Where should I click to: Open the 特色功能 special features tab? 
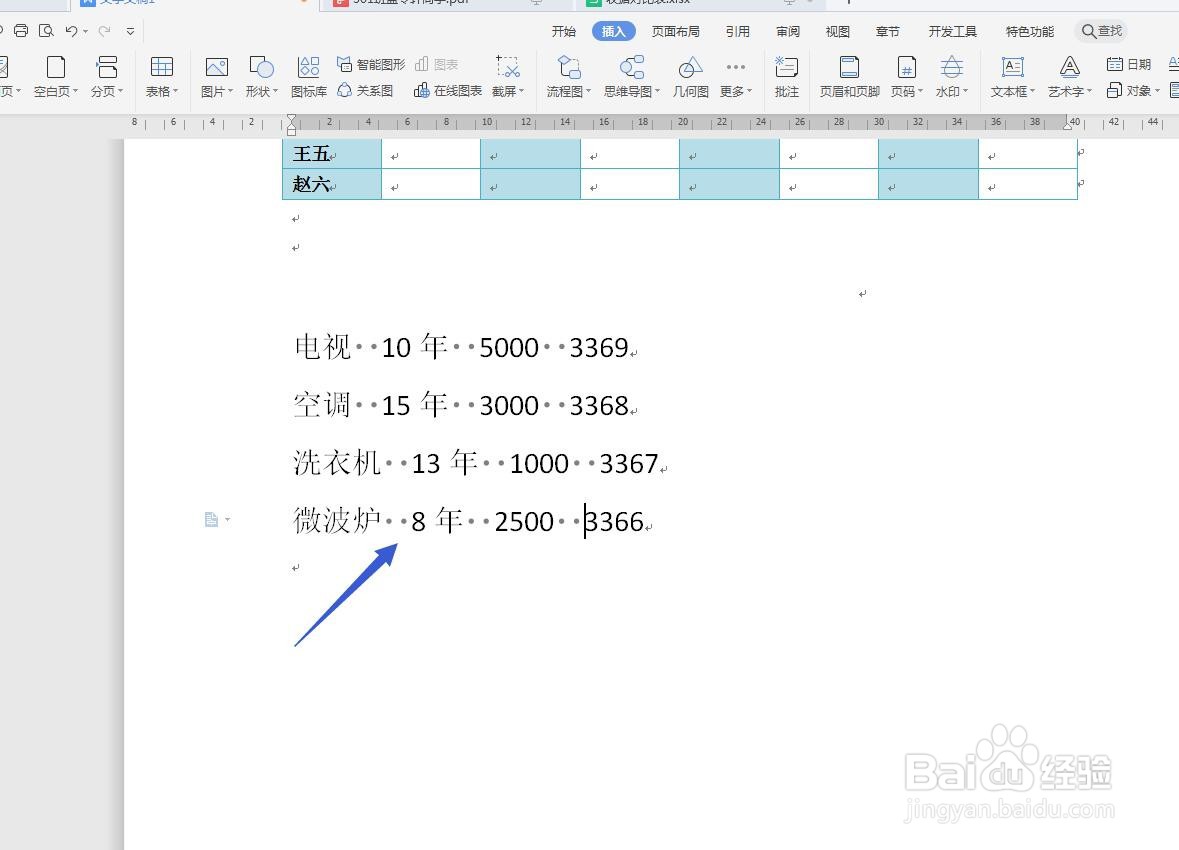[1029, 32]
